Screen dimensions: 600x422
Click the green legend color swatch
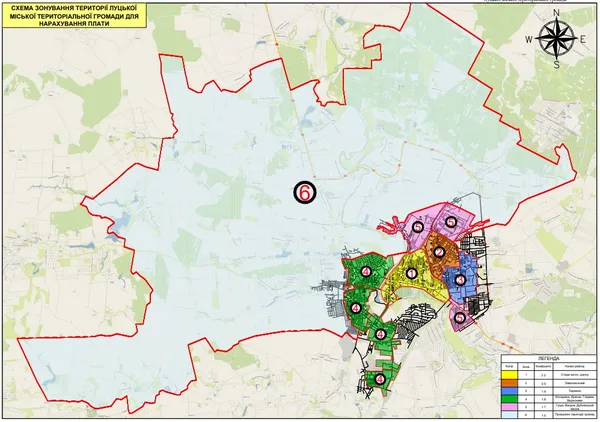click(x=509, y=399)
